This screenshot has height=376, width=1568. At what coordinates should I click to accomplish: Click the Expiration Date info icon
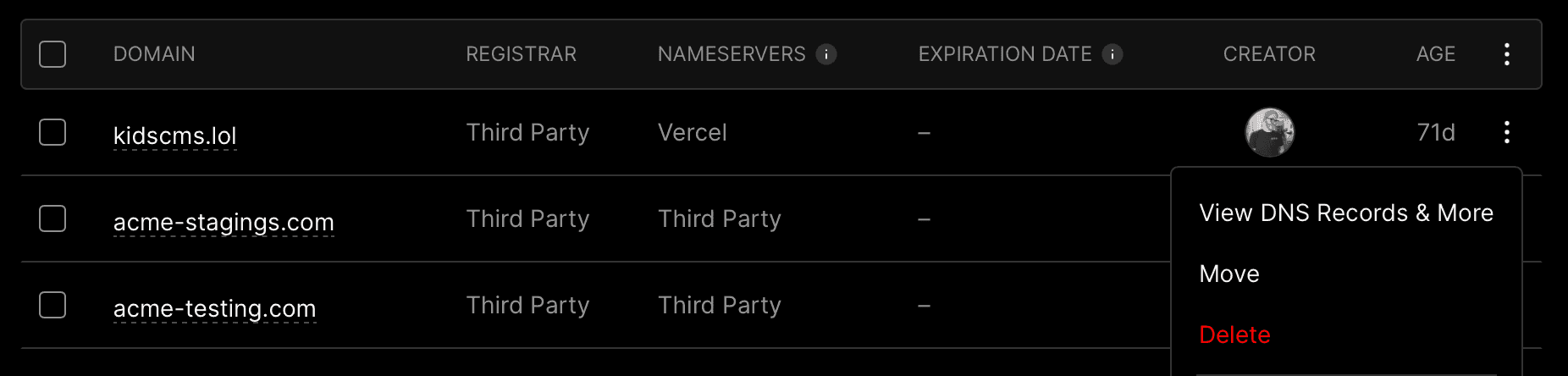point(1113,54)
